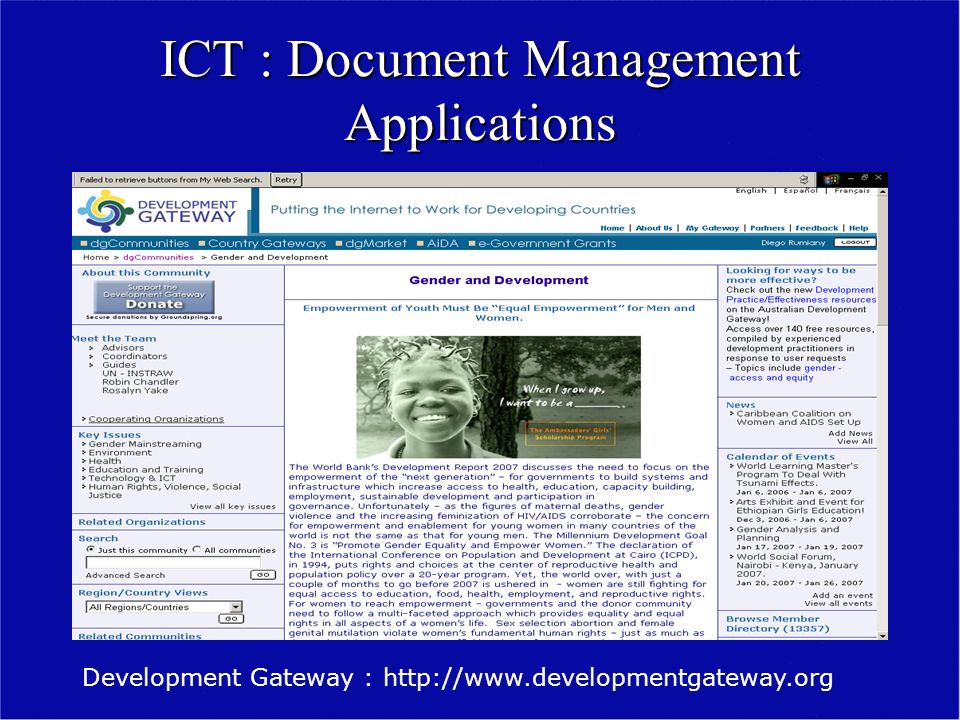
Task: Switch language to Español
Action: (800, 190)
